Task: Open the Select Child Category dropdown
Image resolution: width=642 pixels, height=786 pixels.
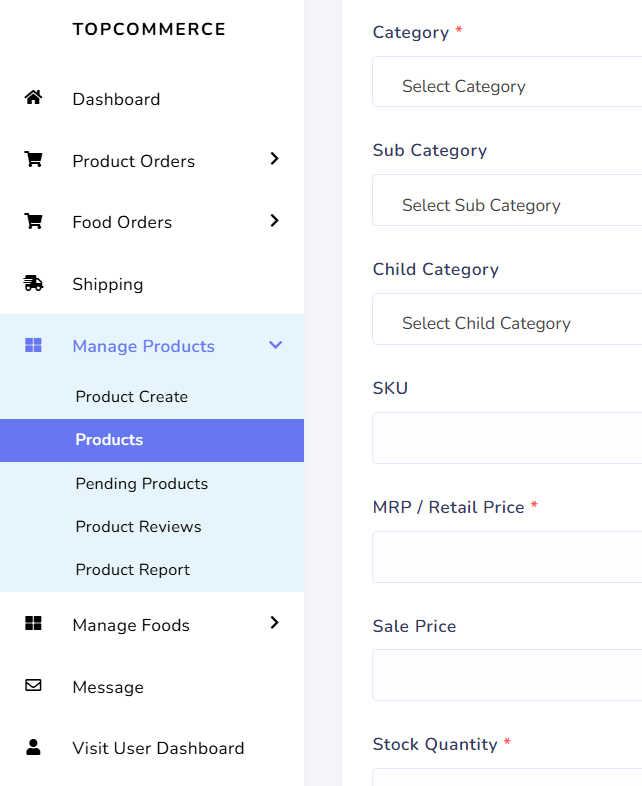Action: click(x=507, y=319)
